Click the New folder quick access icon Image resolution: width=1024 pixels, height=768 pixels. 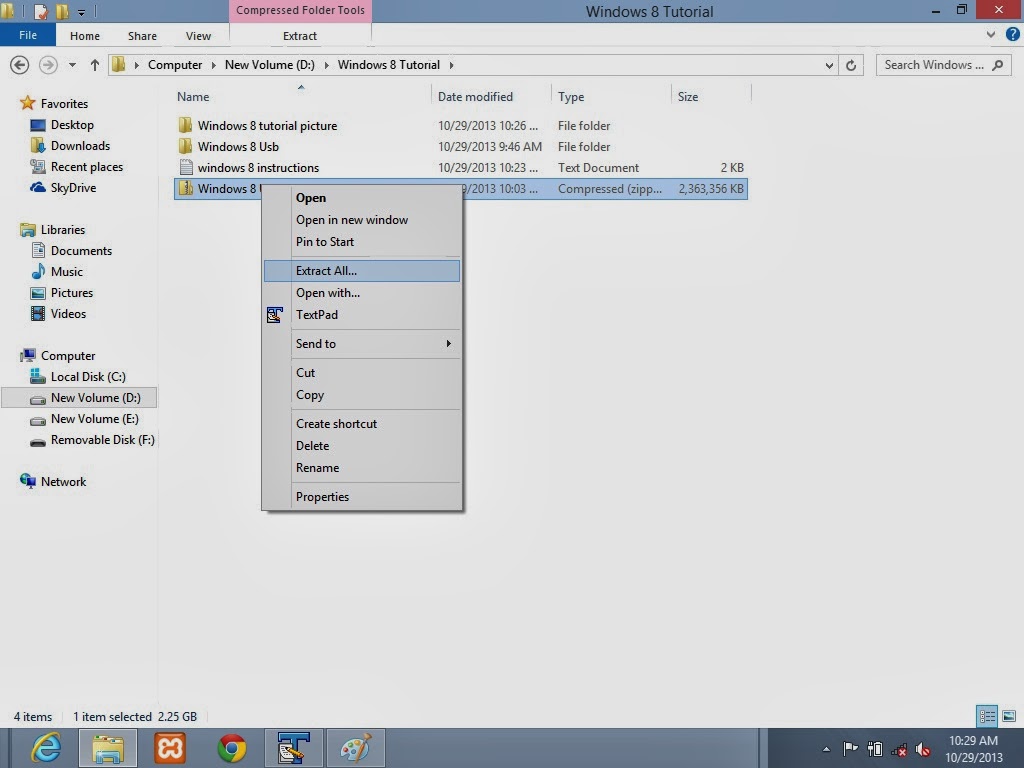tap(62, 11)
